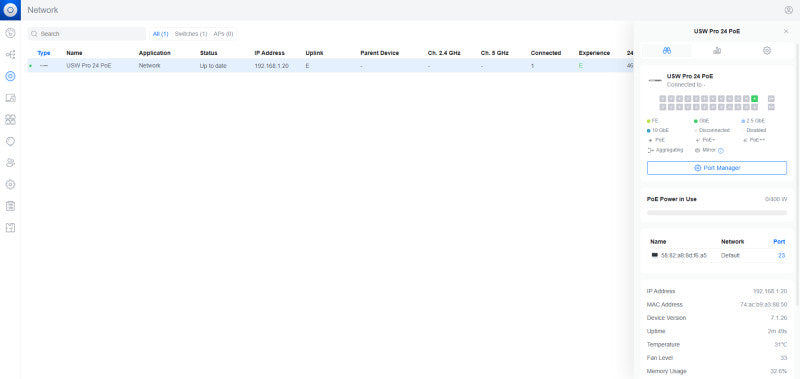This screenshot has width=800, height=379.
Task: Click the Default network cell in client list
Action: (x=730, y=255)
